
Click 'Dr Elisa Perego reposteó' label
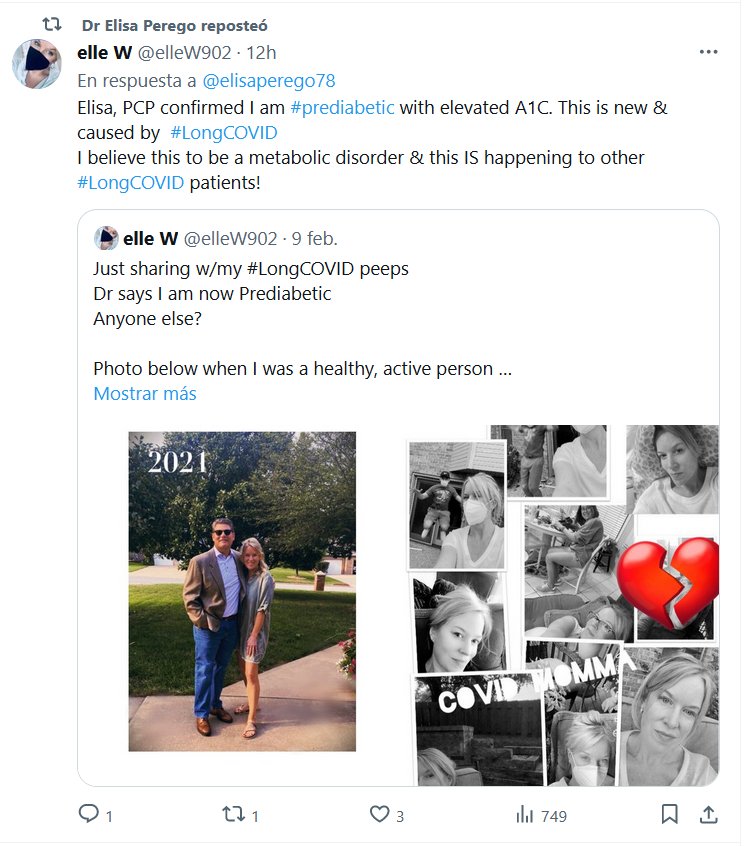(174, 25)
